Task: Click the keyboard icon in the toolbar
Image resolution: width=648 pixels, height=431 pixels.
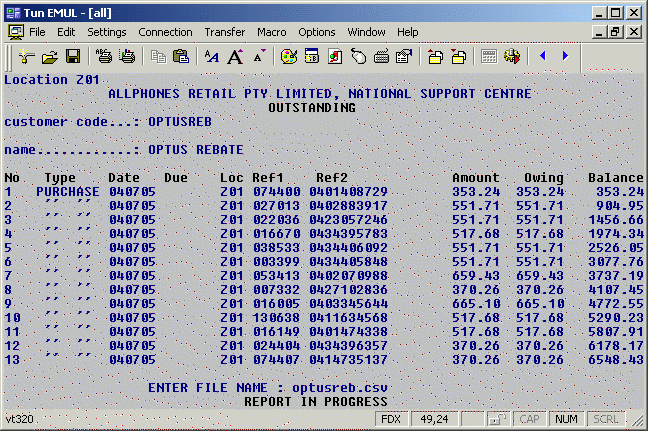Action: (x=382, y=56)
